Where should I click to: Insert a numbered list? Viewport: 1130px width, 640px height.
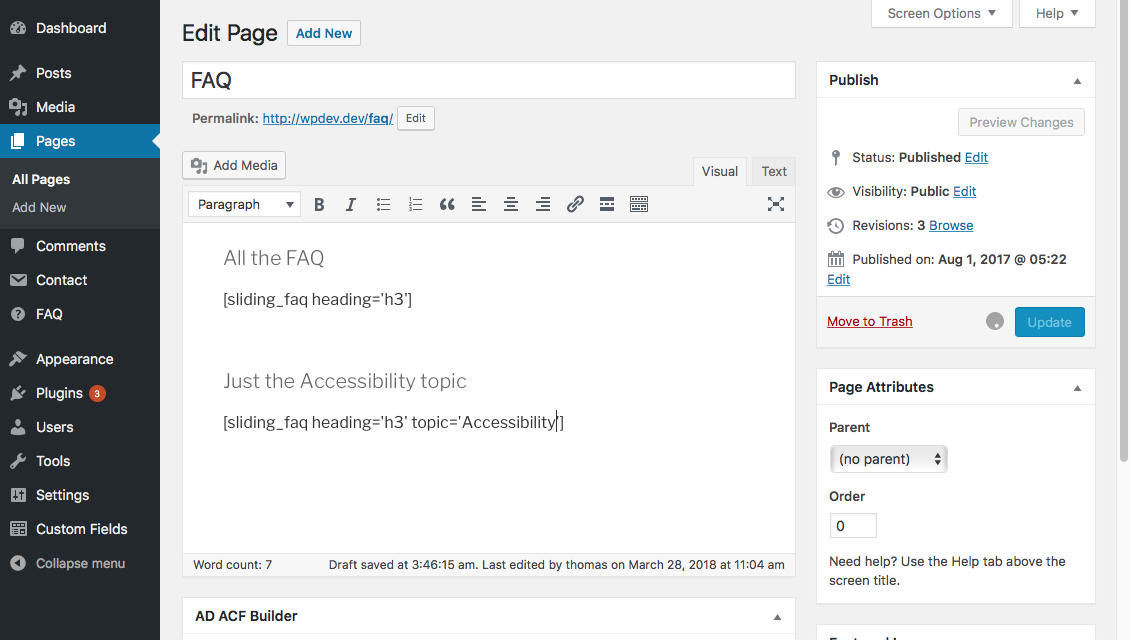tap(415, 205)
